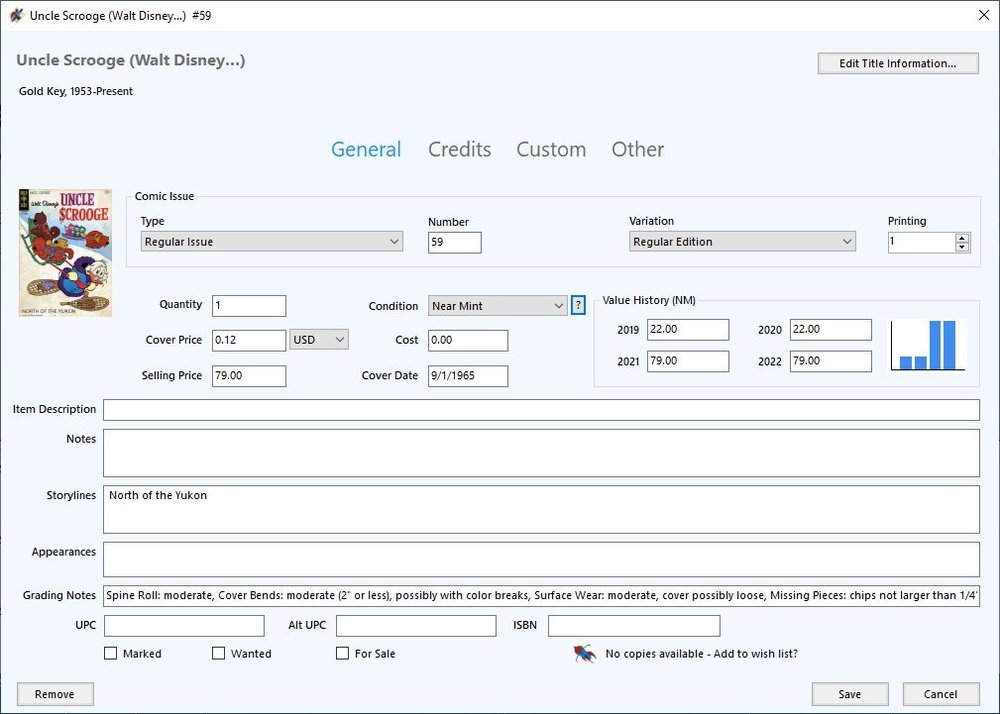Image resolution: width=1000 pixels, height=714 pixels.
Task: Expand the Condition dropdown showing Near Mint
Action: point(497,306)
